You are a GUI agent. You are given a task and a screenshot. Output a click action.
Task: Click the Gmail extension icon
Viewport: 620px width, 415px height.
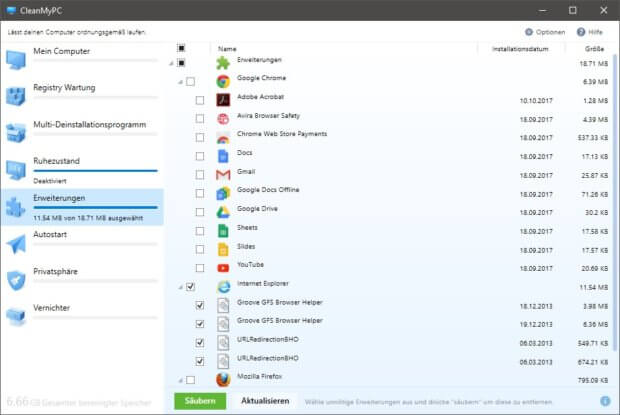click(x=224, y=174)
